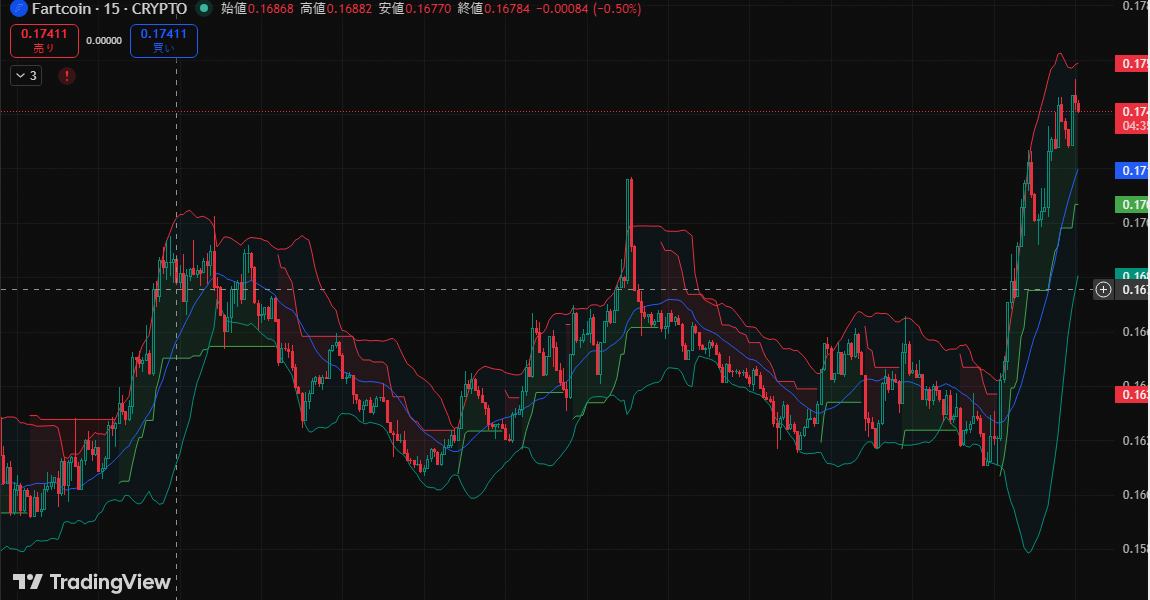The width and height of the screenshot is (1150, 600).
Task: Expand the indicator legend showing 3
Action: tap(26, 76)
